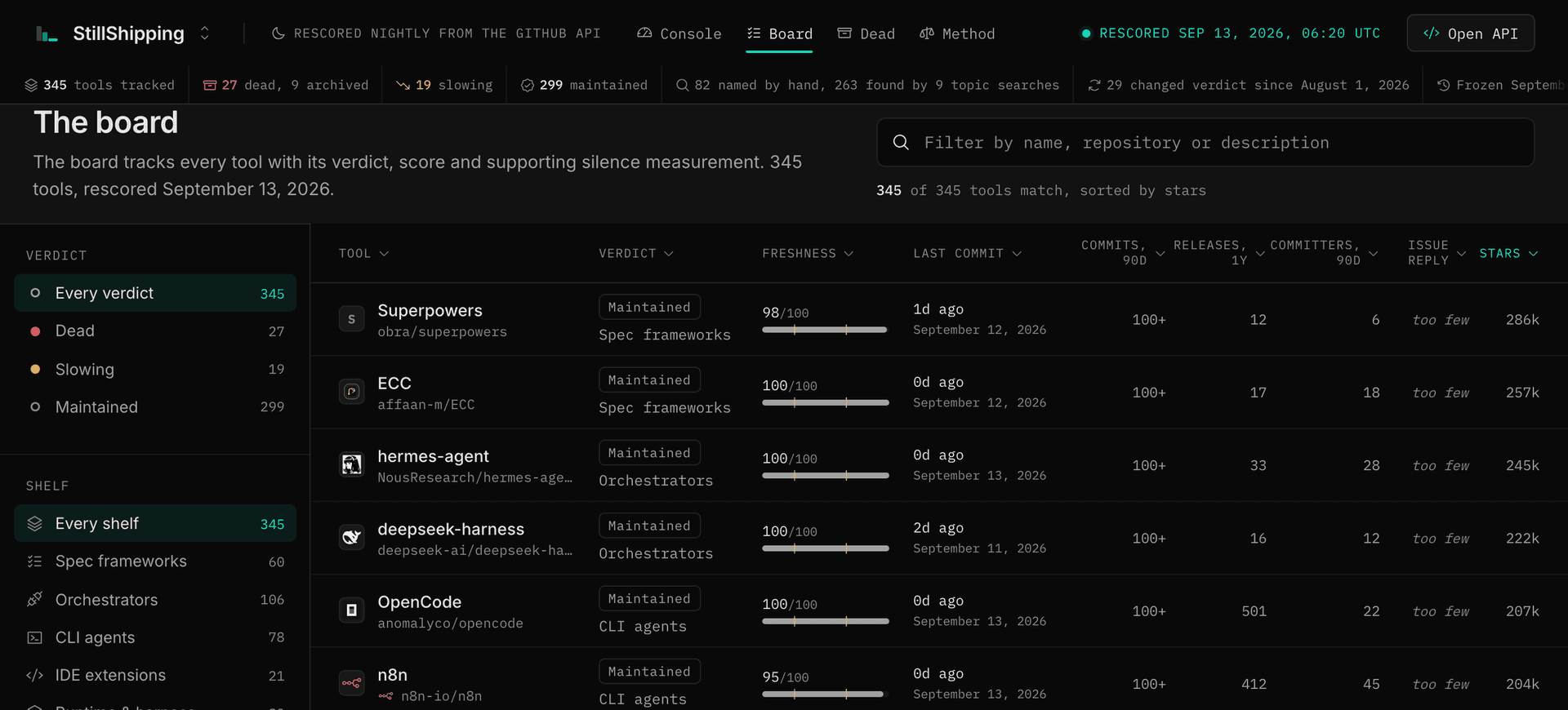Go to the Dead tab

pyautogui.click(x=866, y=33)
